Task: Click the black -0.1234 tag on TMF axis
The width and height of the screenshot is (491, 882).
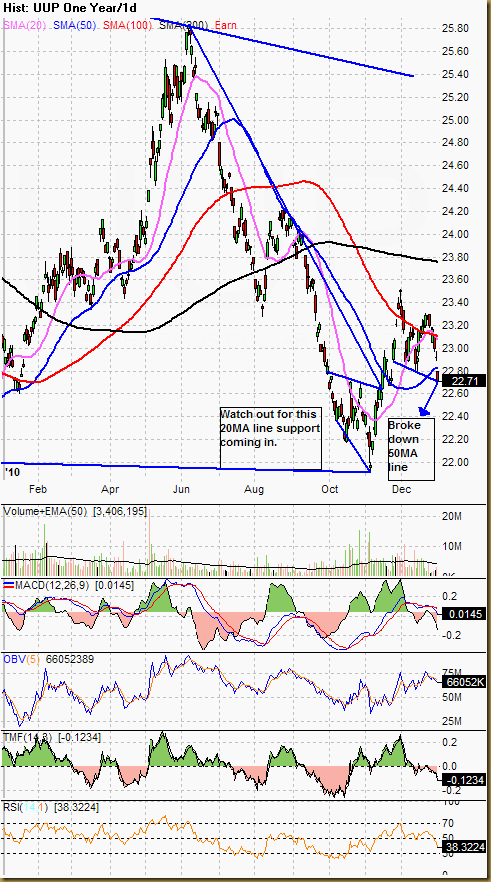Action: pos(462,780)
